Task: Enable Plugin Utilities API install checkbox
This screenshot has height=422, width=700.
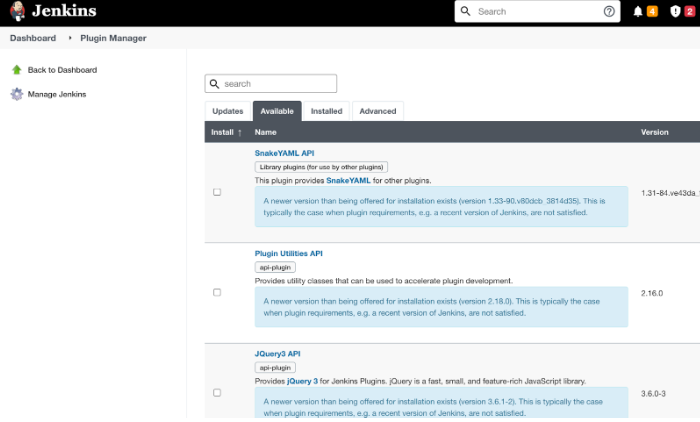Action: coord(217,292)
